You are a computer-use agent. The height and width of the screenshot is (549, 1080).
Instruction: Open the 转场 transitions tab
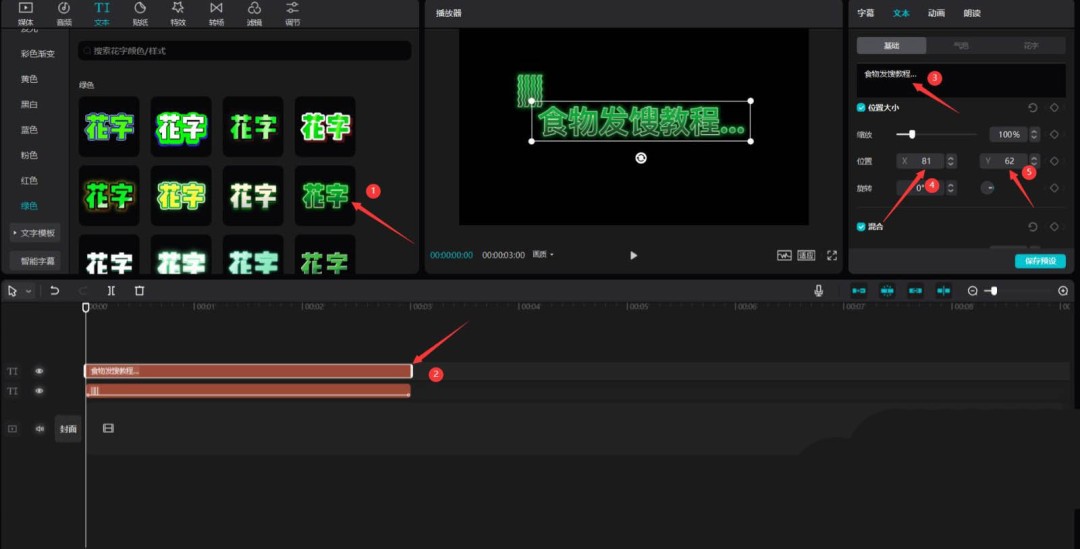pos(216,13)
